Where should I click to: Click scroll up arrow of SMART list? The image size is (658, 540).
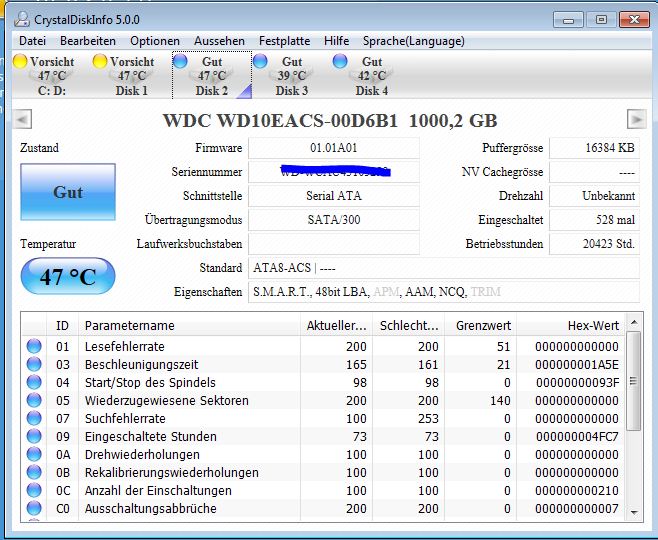click(x=634, y=322)
